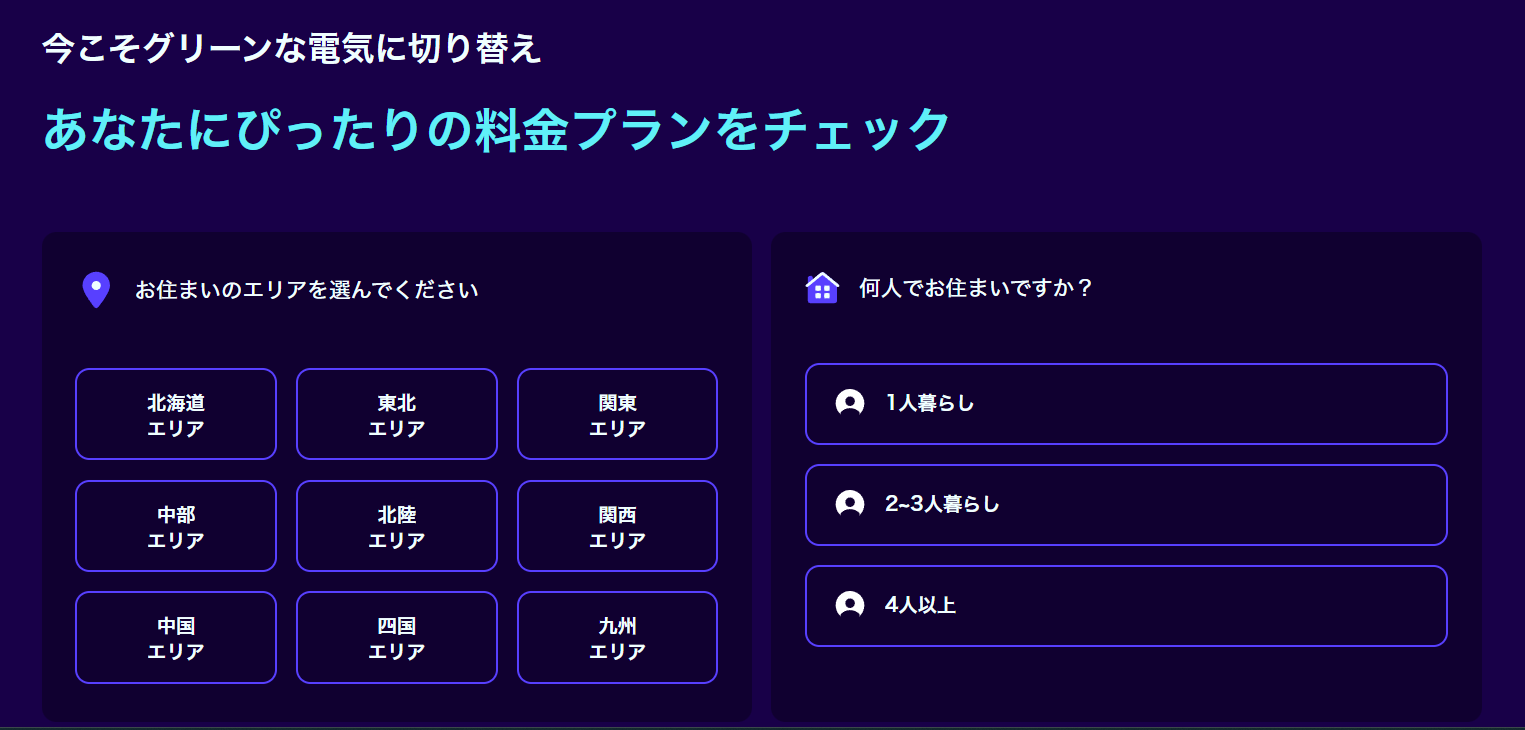Image resolution: width=1525 pixels, height=730 pixels.
Task: Click person icon beside 2~3人暮らし
Action: tap(850, 504)
